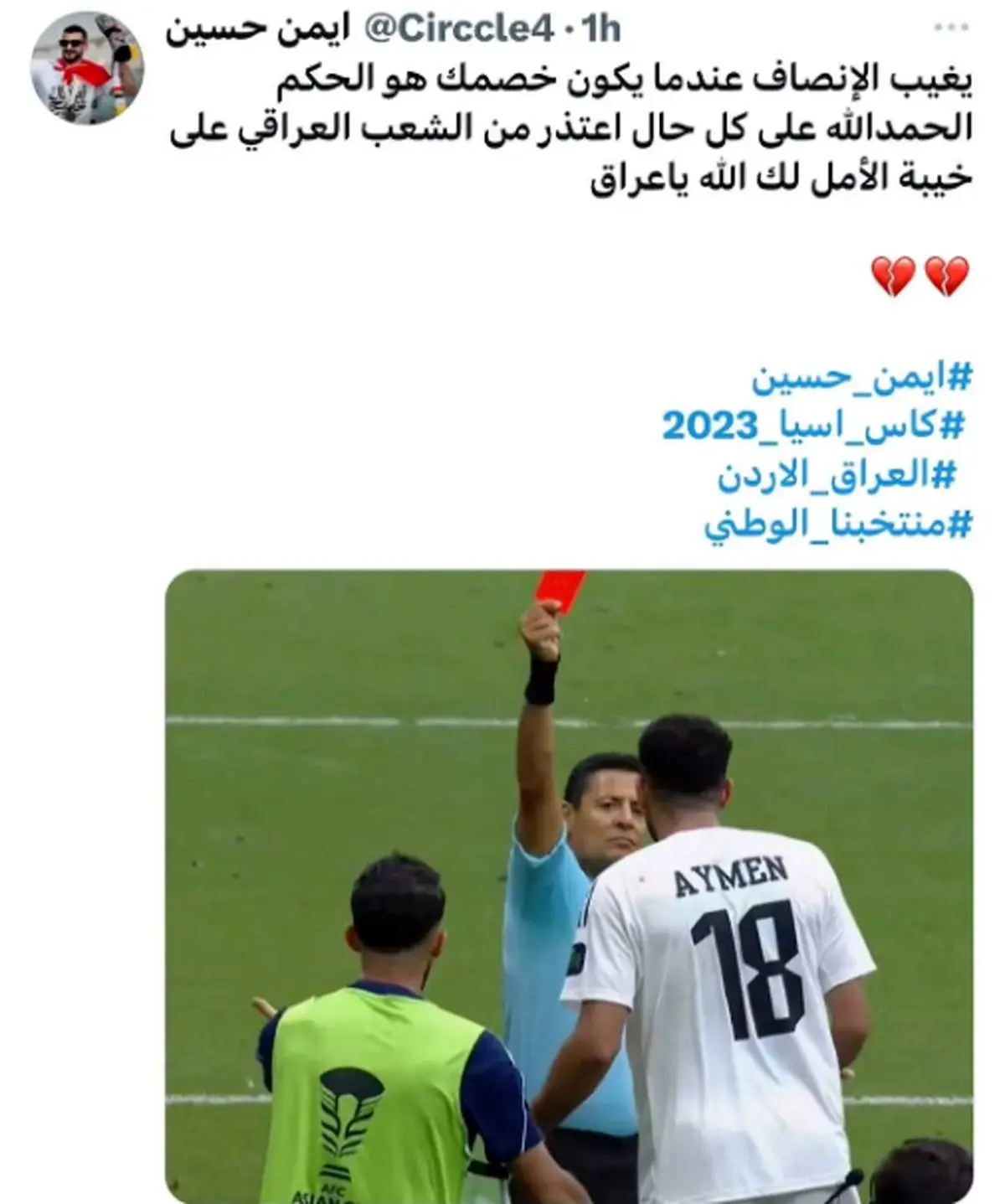Open hashtag #ايمن_حسين
Screen dimensions: 1005x1204
click(861, 378)
